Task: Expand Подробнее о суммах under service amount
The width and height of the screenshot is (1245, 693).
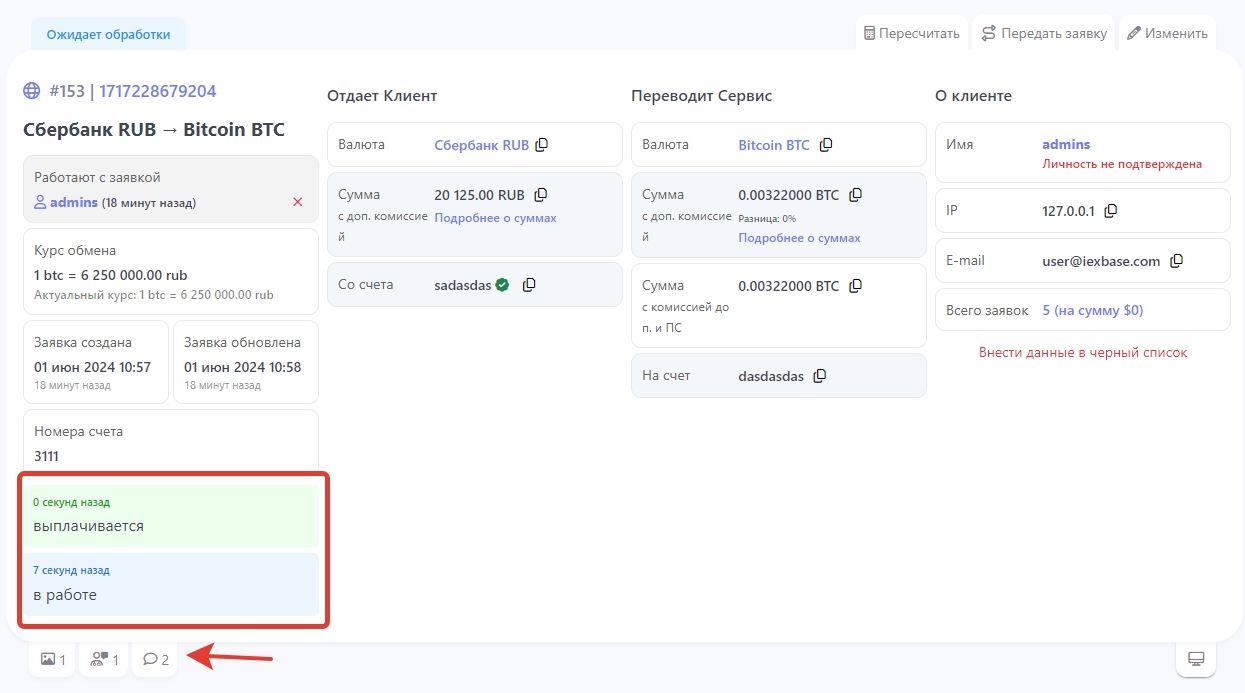Action: 799,238
